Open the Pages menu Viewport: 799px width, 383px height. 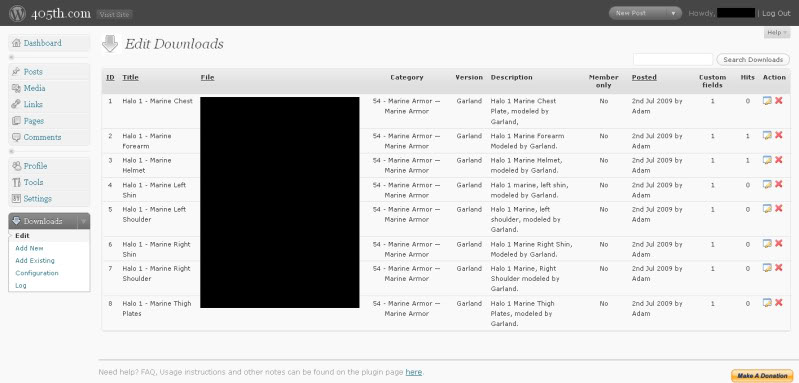[x=49, y=121]
